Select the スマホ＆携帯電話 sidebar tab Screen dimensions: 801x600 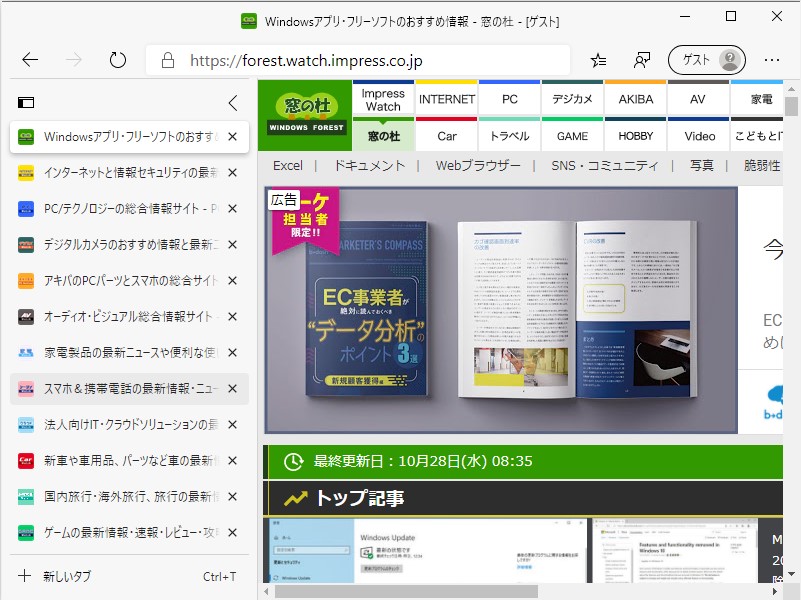click(x=130, y=388)
